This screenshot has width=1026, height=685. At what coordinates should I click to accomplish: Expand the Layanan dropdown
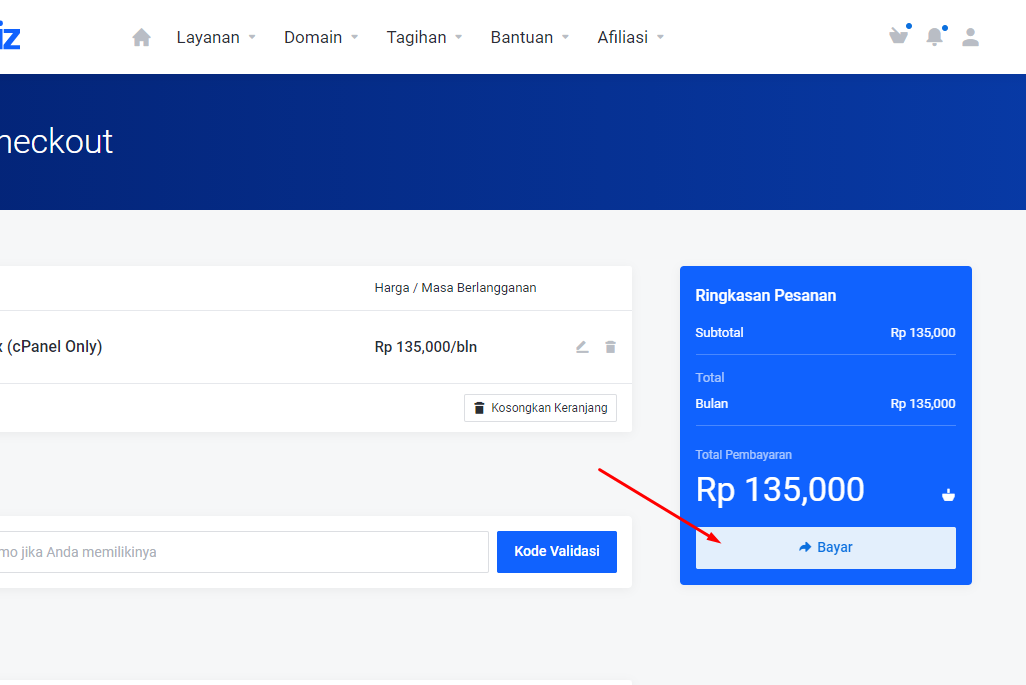click(x=216, y=37)
